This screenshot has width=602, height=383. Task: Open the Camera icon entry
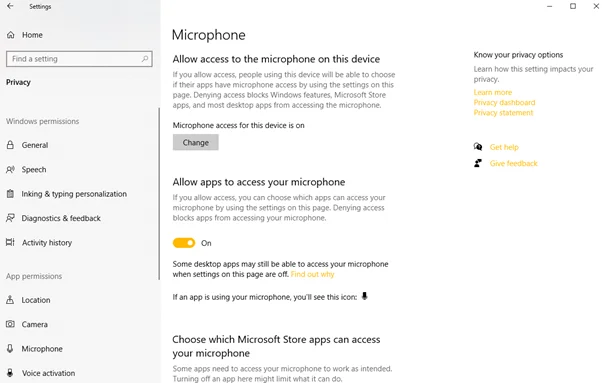[10, 324]
